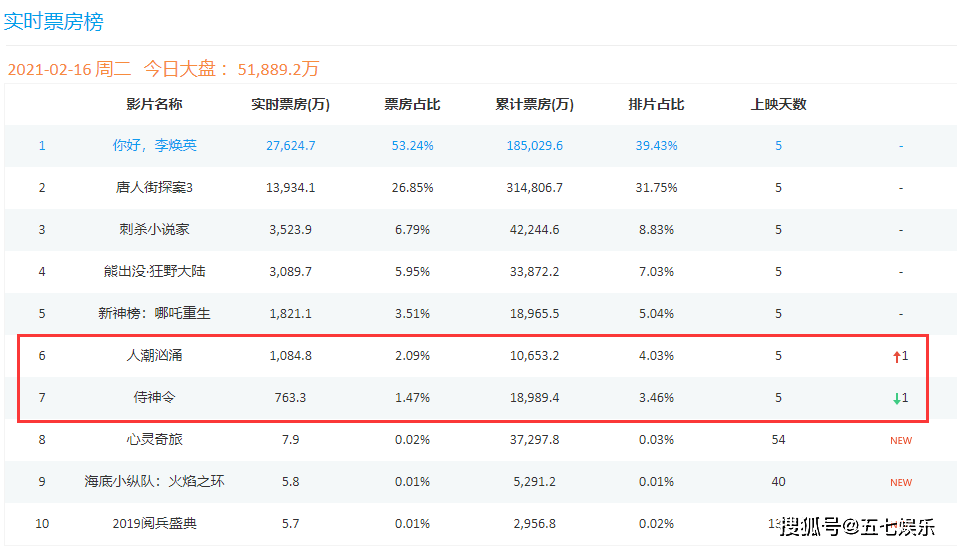Open the film 侍神令
The height and width of the screenshot is (548, 957).
[154, 397]
